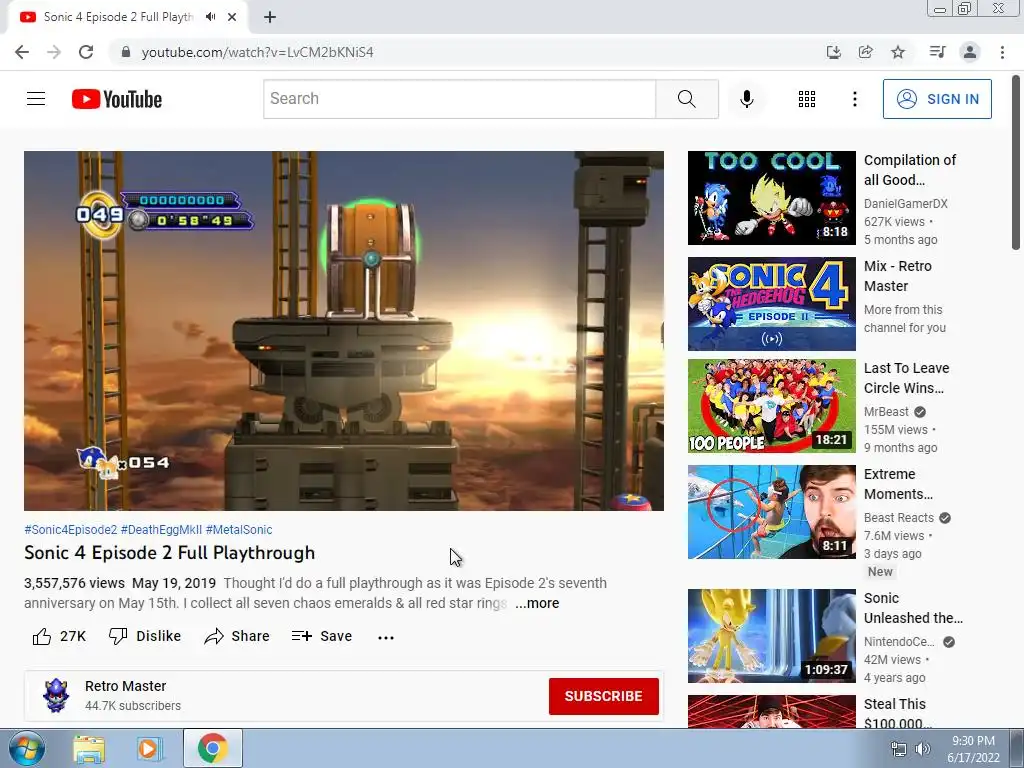1024x768 pixels.
Task: Open the YouTube guide hamburger menu
Action: pos(36,99)
